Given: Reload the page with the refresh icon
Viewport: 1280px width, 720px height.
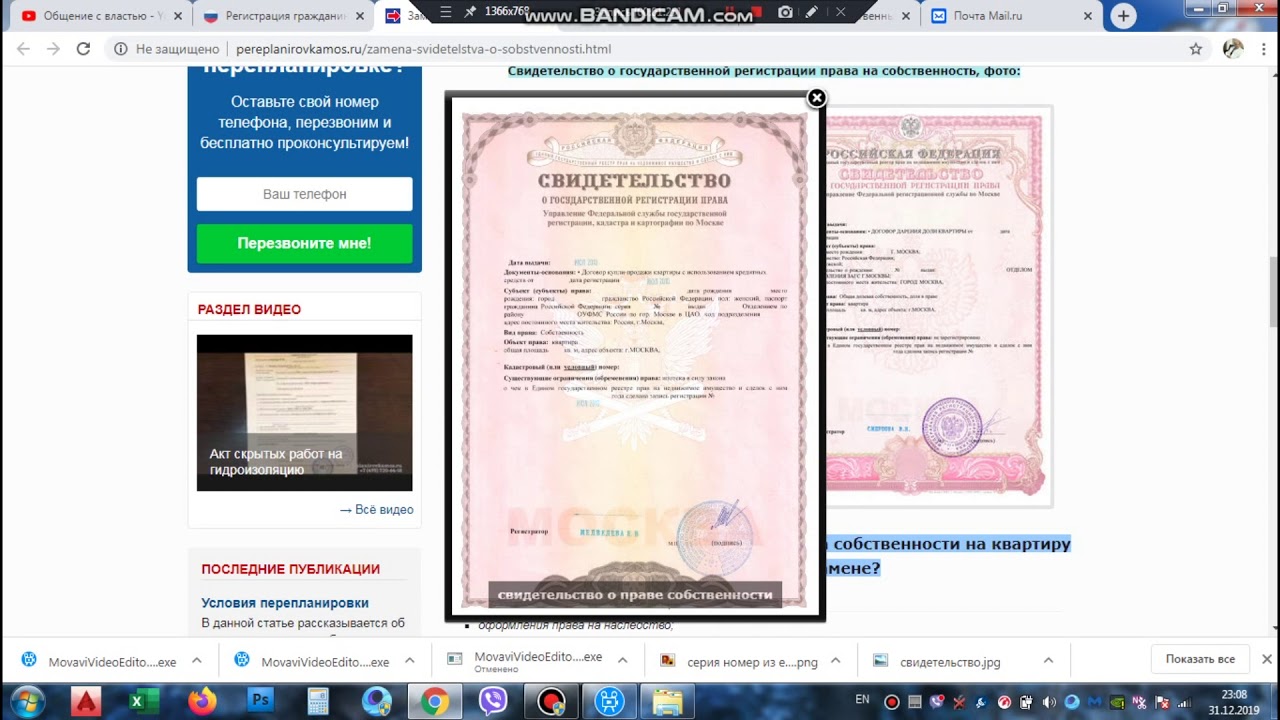Looking at the screenshot, I should 83,49.
